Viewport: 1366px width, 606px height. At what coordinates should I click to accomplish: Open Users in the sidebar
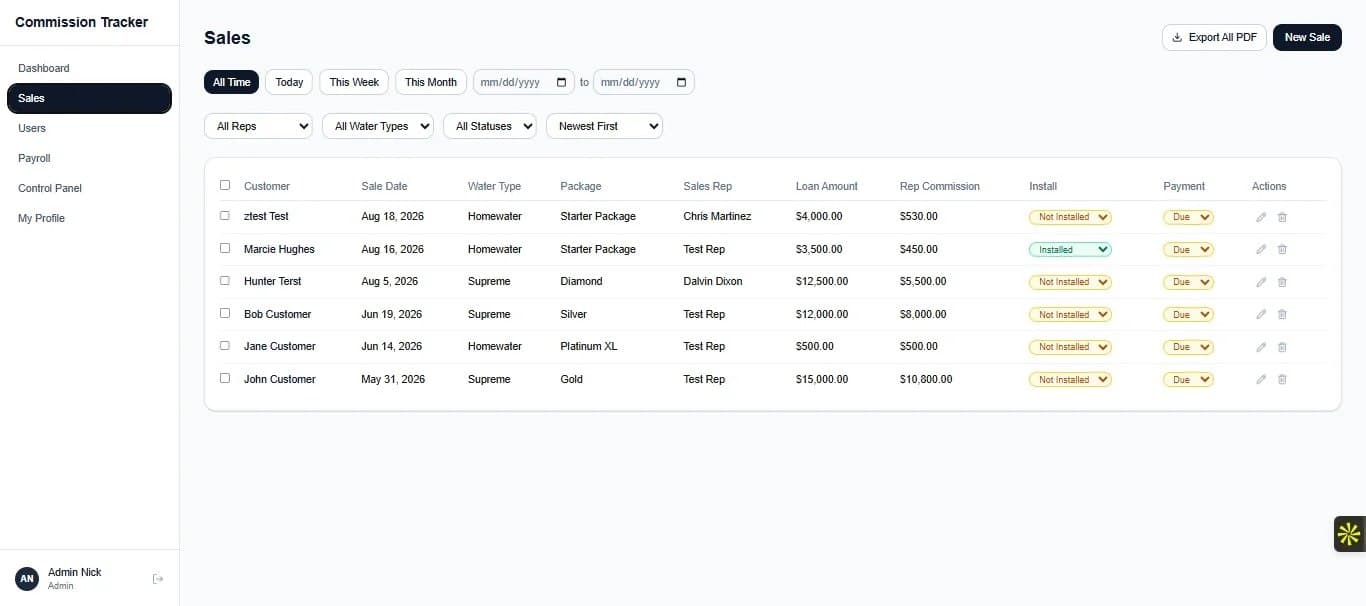pyautogui.click(x=89, y=128)
